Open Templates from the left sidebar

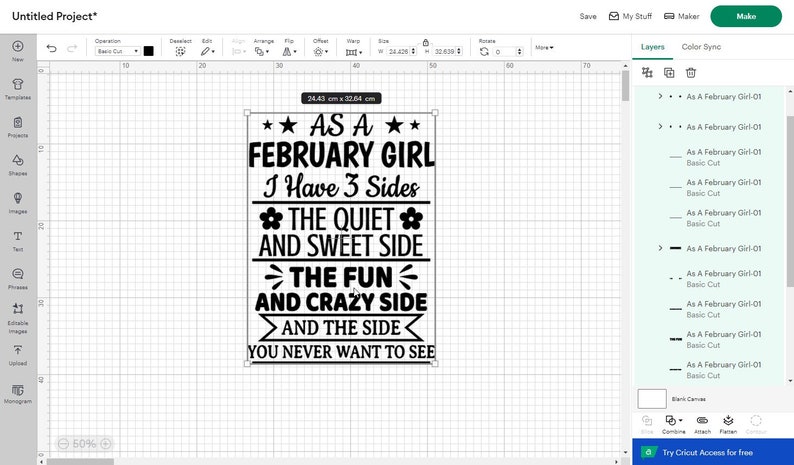(x=18, y=89)
